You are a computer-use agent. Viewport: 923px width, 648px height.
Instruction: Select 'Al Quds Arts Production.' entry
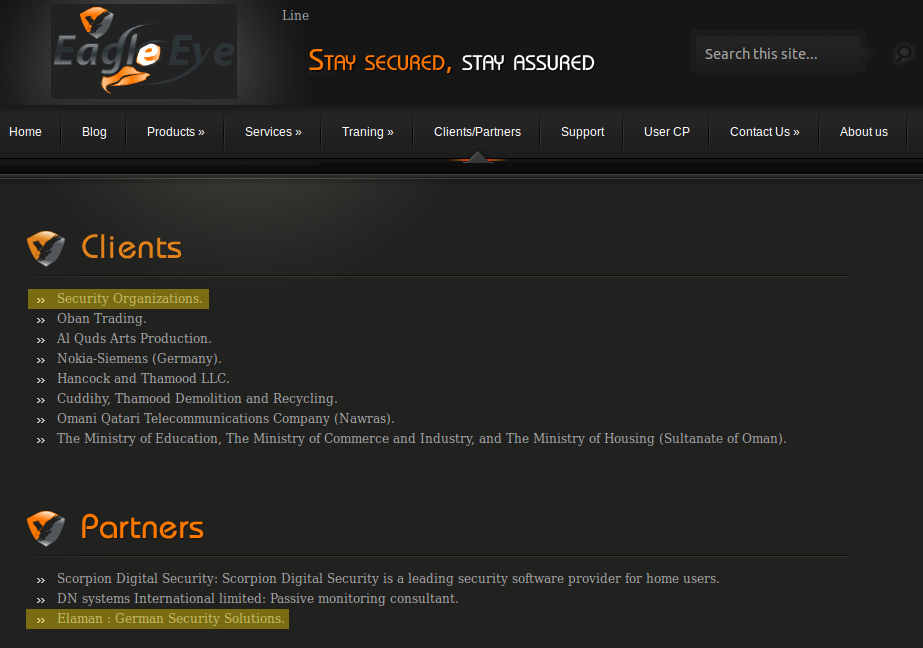(134, 339)
